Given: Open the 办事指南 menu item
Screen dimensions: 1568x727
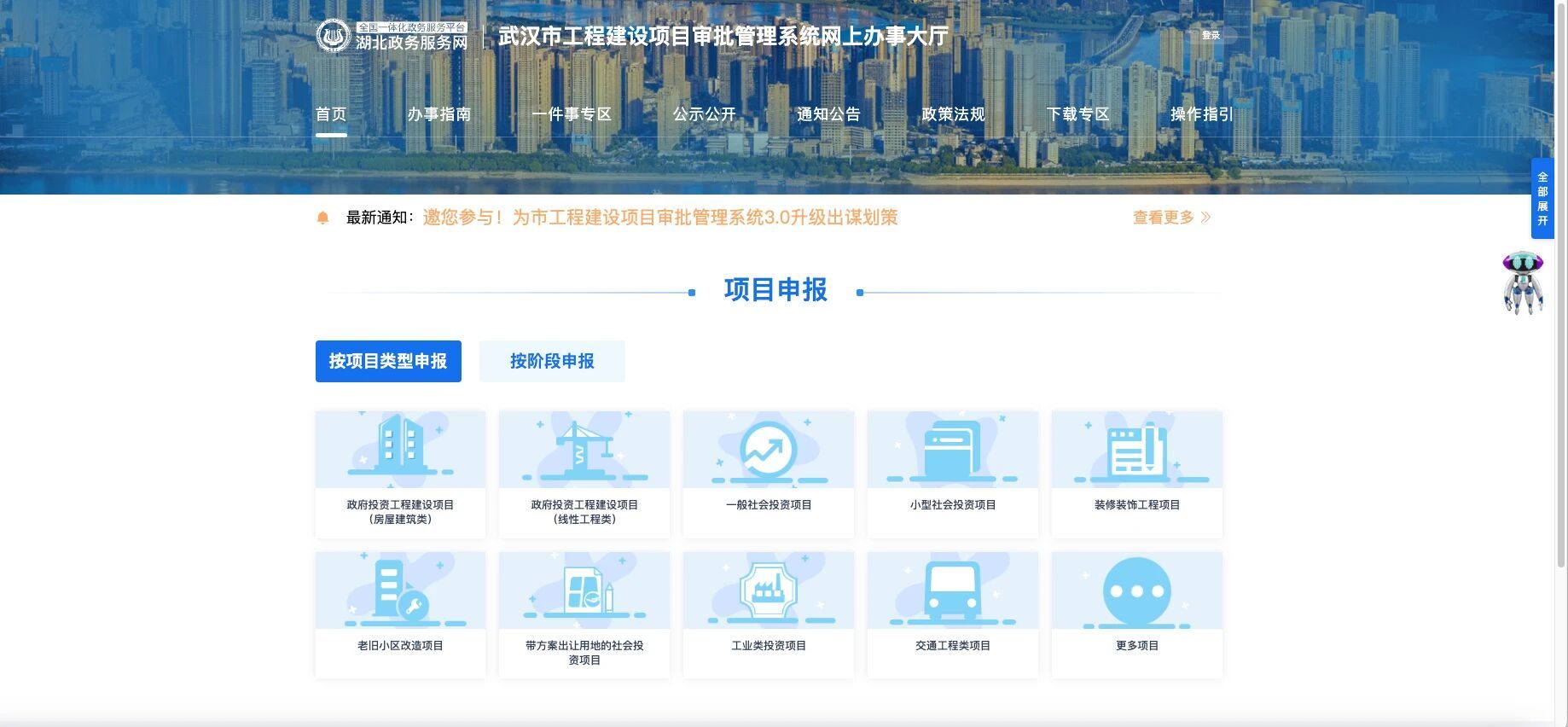Looking at the screenshot, I should [438, 114].
